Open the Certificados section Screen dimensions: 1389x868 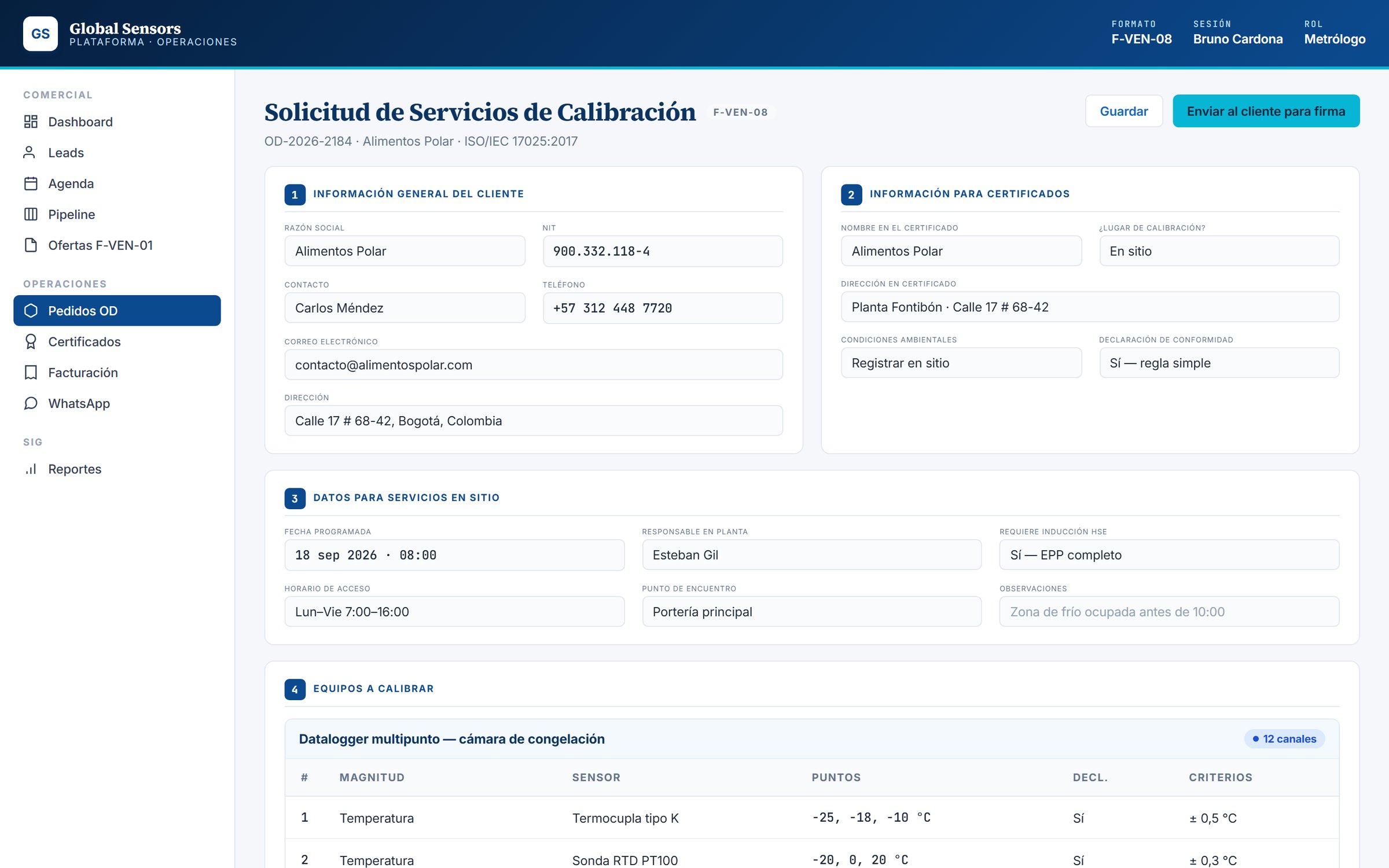(x=117, y=341)
